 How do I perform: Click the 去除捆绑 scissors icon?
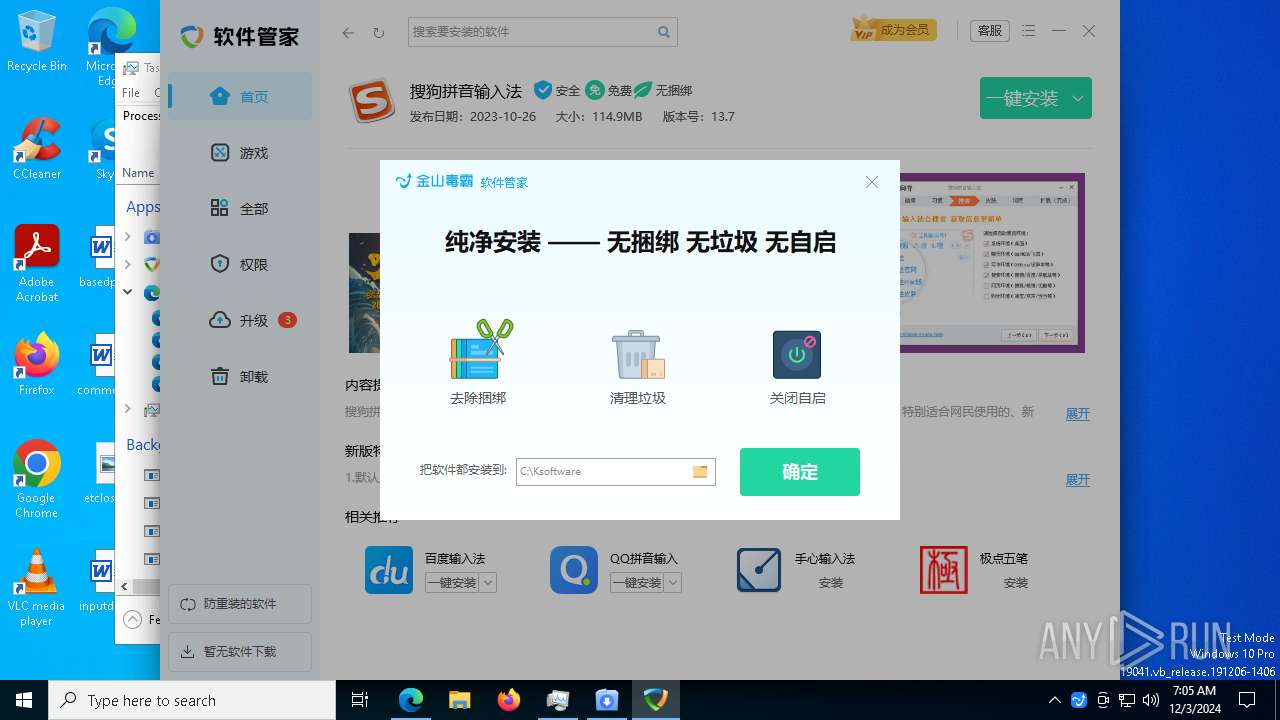(x=481, y=349)
